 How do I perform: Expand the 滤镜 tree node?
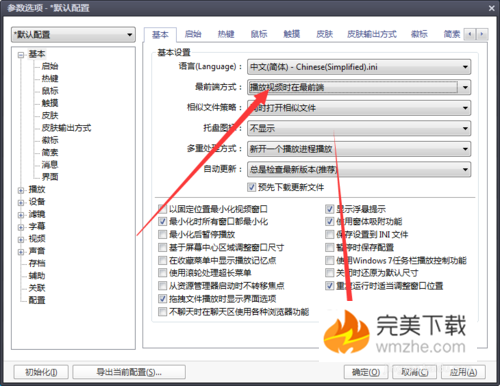pyautogui.click(x=21, y=215)
